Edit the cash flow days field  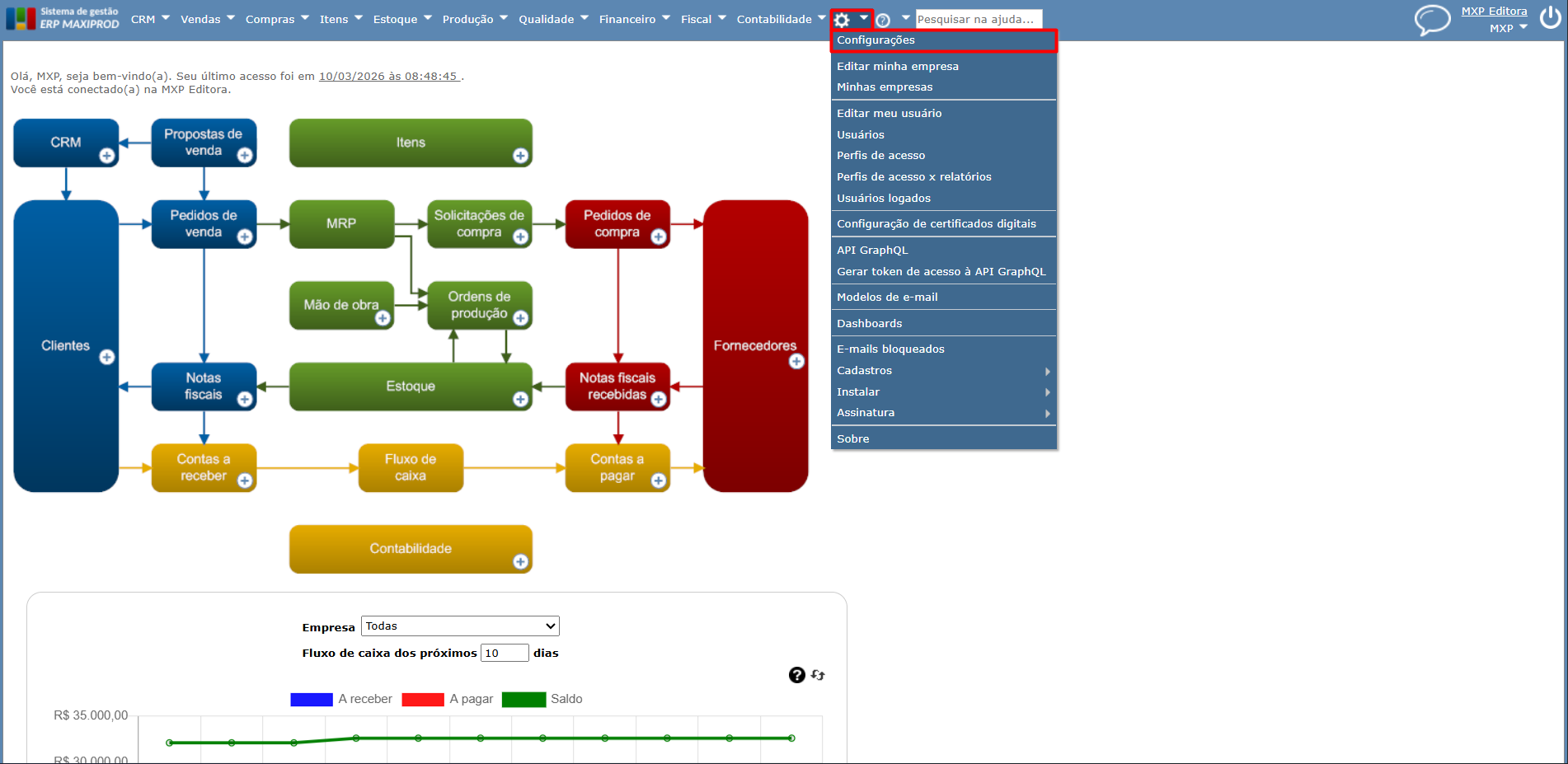coord(505,653)
